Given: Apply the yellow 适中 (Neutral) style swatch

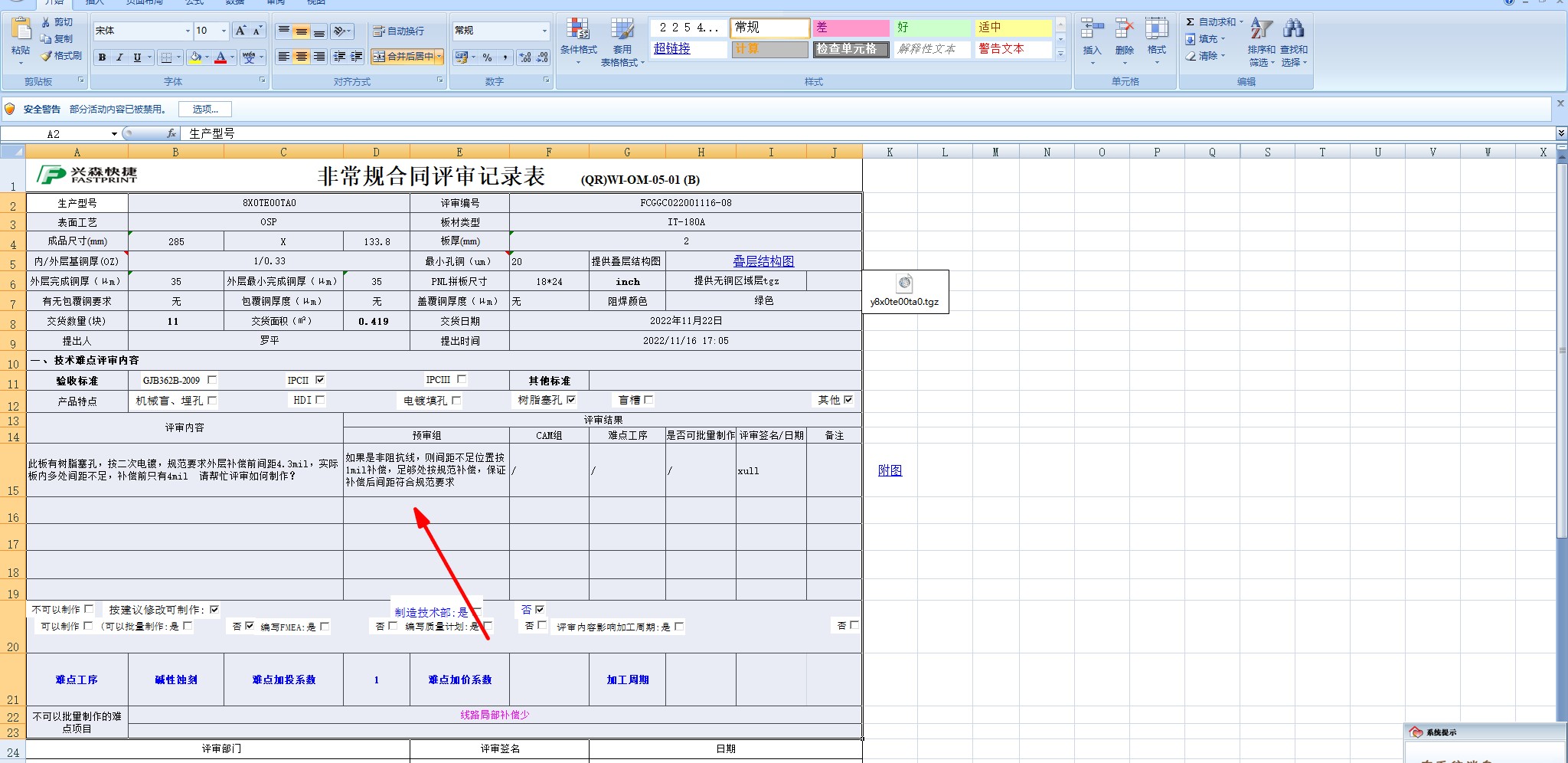Looking at the screenshot, I should point(1013,28).
